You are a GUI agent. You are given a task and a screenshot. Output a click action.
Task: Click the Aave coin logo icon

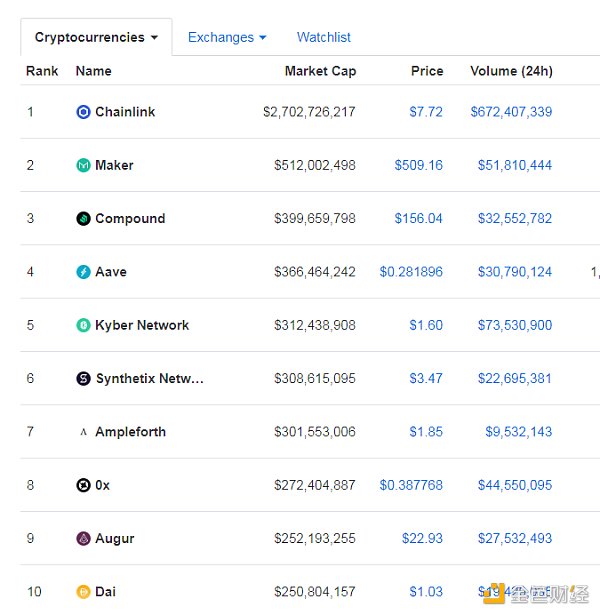coord(83,272)
